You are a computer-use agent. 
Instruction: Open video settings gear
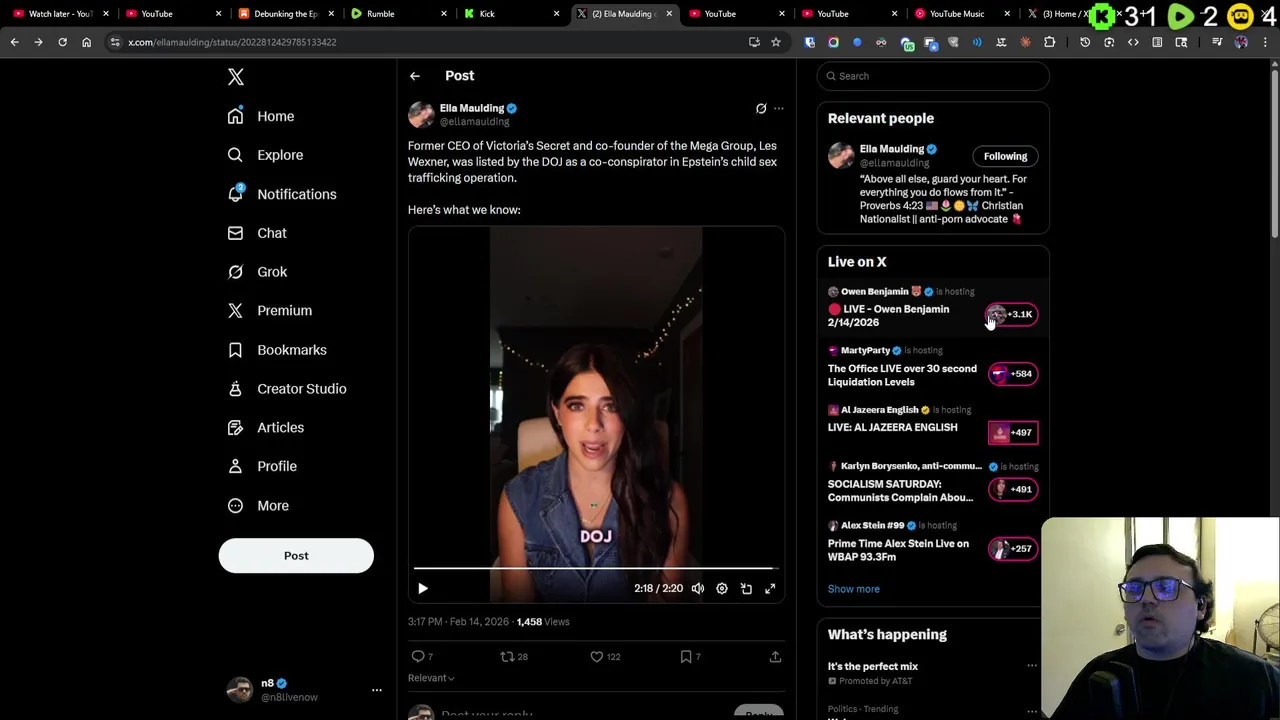pos(722,589)
